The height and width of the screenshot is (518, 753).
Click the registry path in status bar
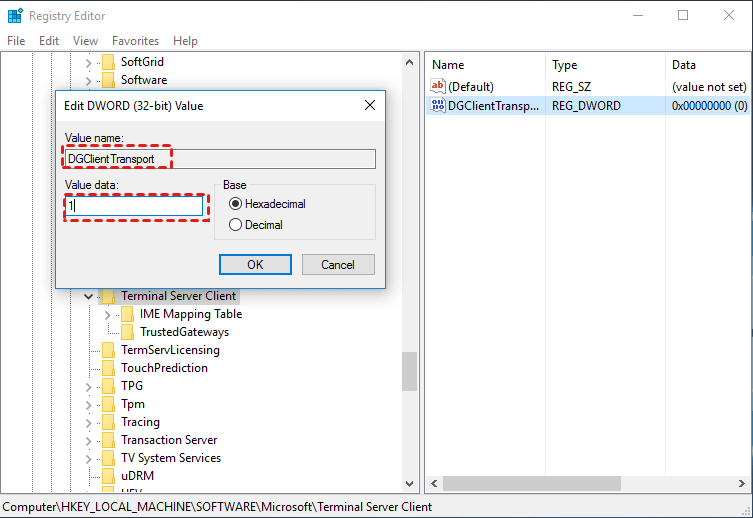coord(217,507)
